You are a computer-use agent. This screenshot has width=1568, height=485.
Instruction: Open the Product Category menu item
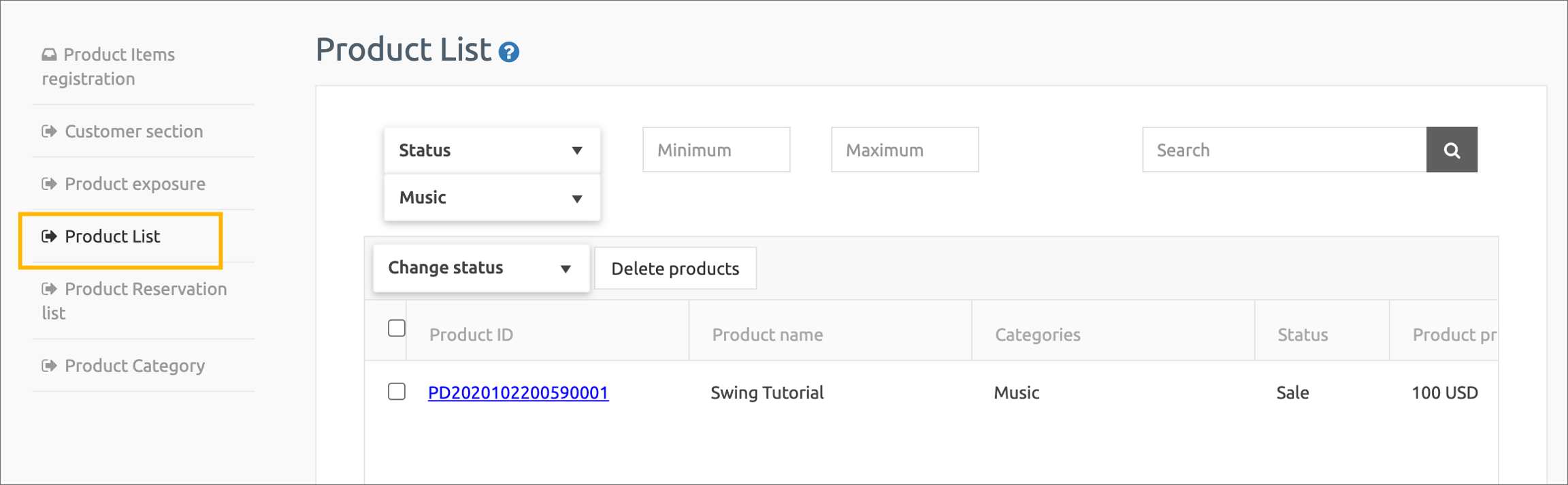pyautogui.click(x=135, y=366)
